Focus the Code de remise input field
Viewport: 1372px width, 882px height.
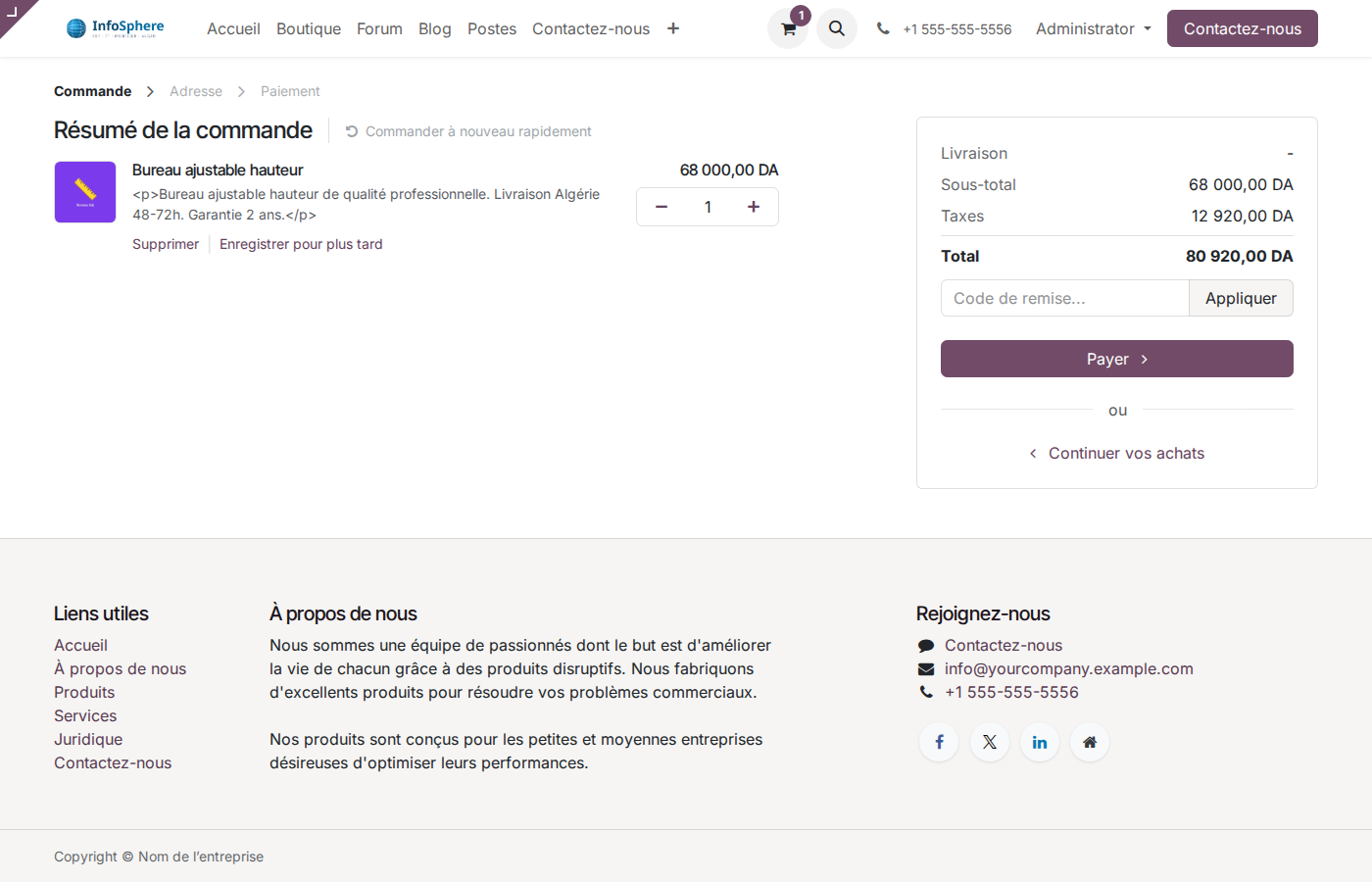1064,298
